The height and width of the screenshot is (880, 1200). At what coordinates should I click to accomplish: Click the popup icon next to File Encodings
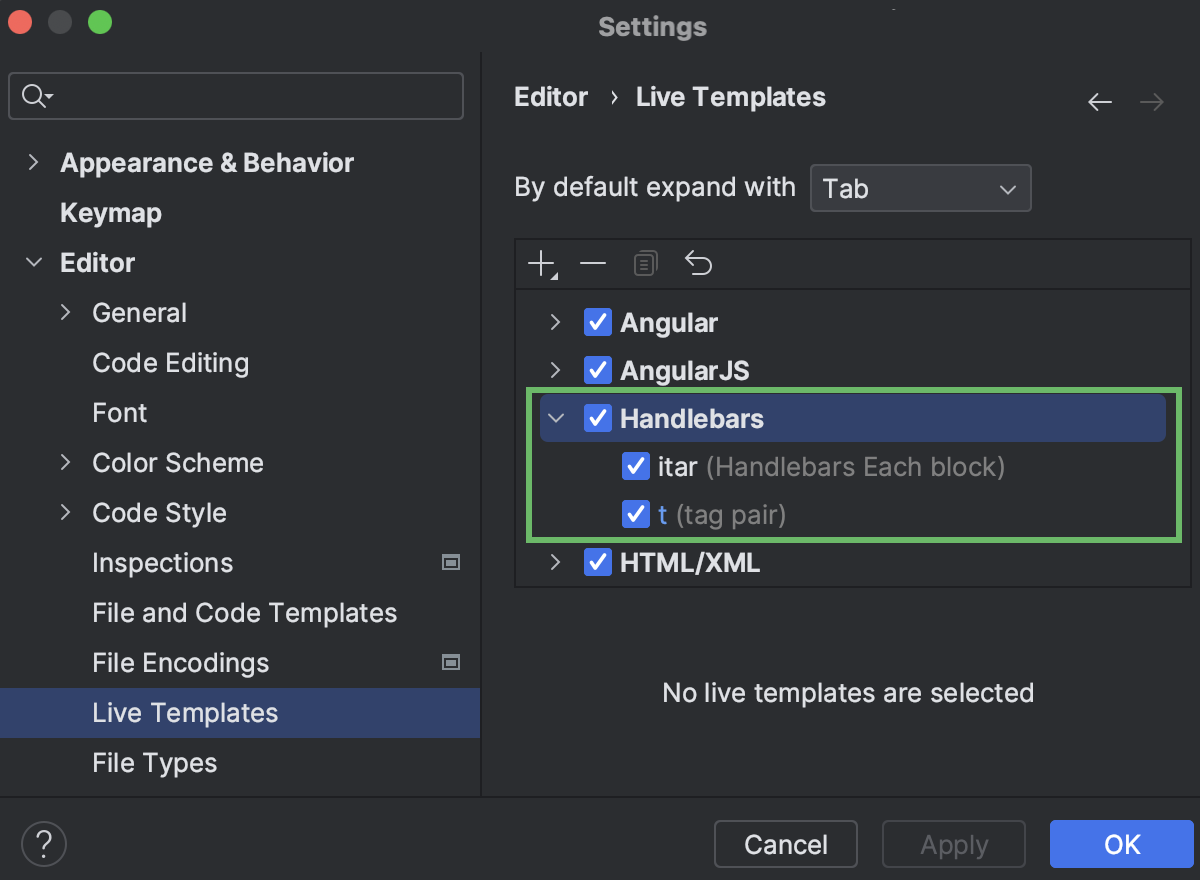tap(451, 663)
